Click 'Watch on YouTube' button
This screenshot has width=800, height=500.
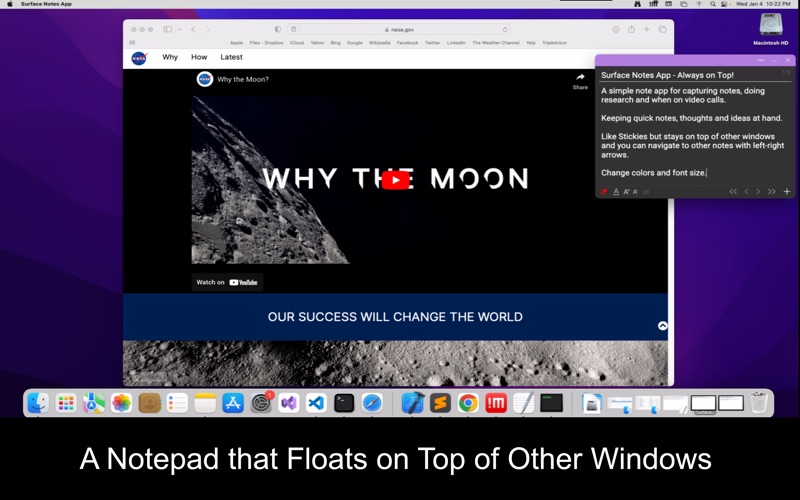[x=227, y=282]
